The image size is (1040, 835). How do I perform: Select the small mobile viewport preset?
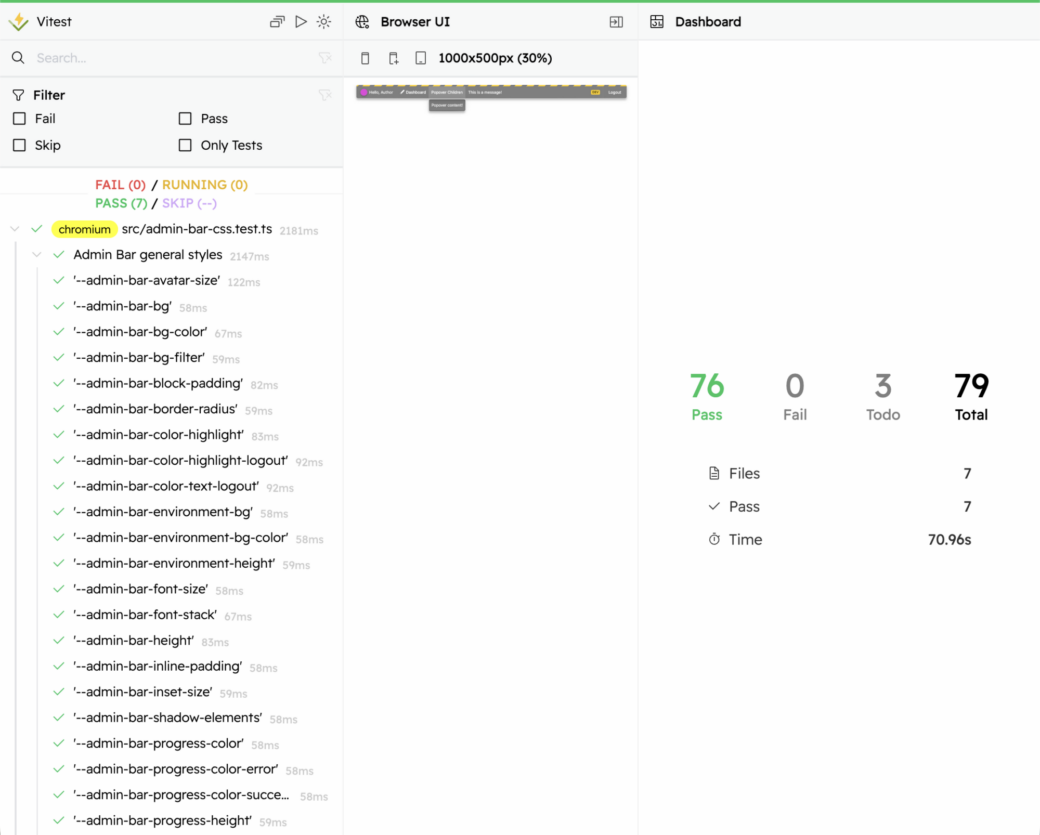point(365,58)
